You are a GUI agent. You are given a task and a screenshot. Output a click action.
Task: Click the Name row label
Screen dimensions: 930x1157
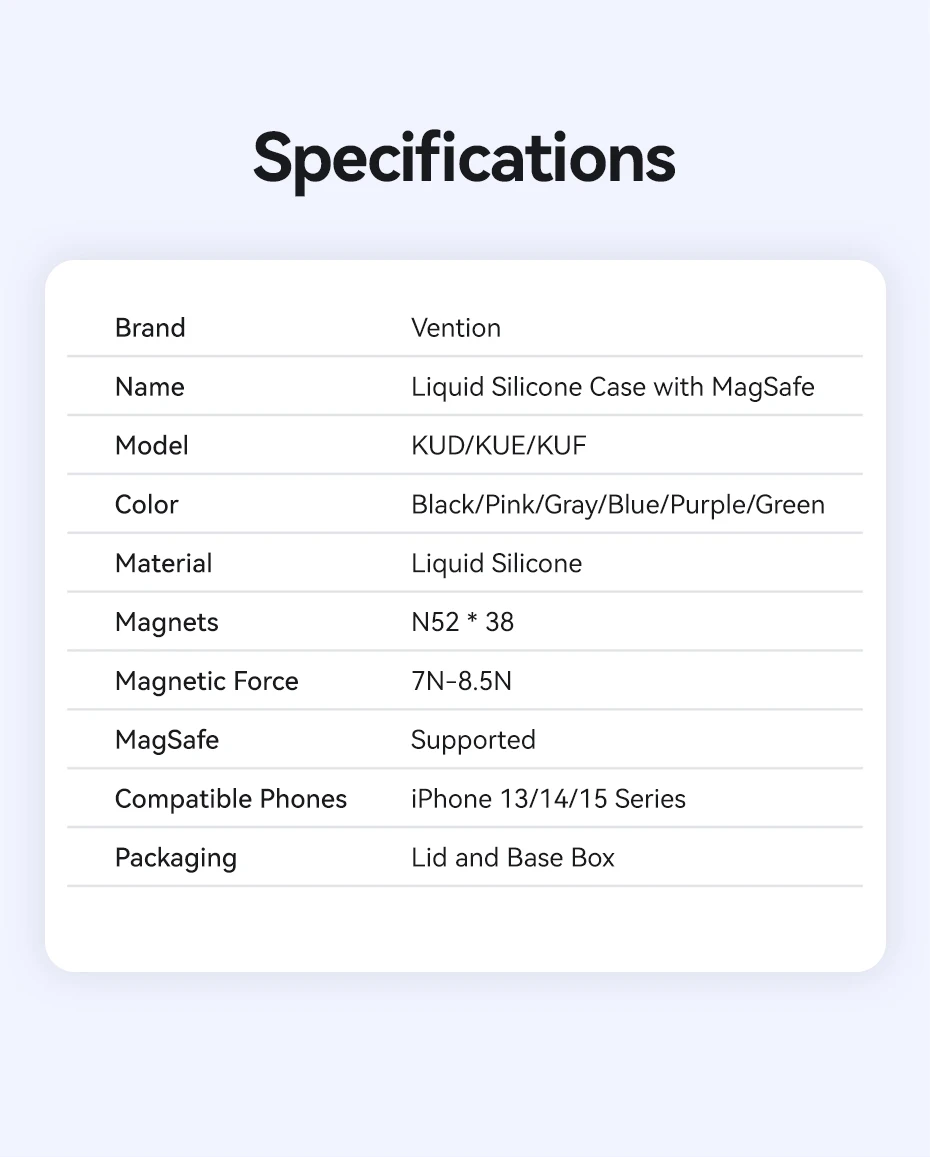coord(150,387)
